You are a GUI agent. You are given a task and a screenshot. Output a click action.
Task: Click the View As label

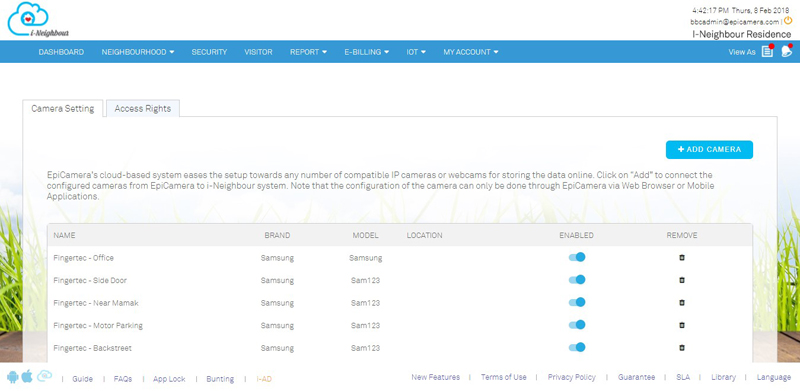pos(742,52)
